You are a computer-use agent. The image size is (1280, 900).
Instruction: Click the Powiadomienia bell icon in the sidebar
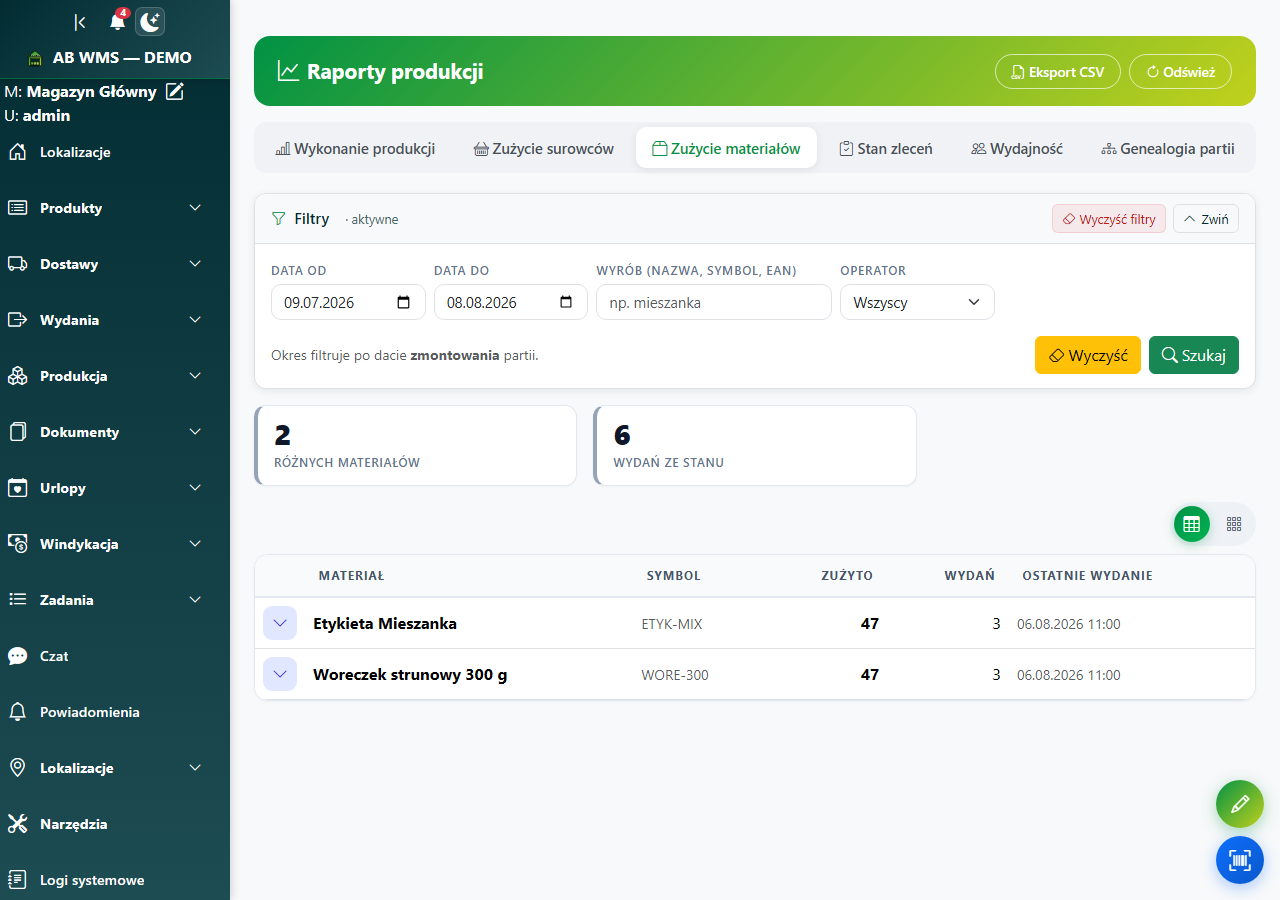click(17, 712)
